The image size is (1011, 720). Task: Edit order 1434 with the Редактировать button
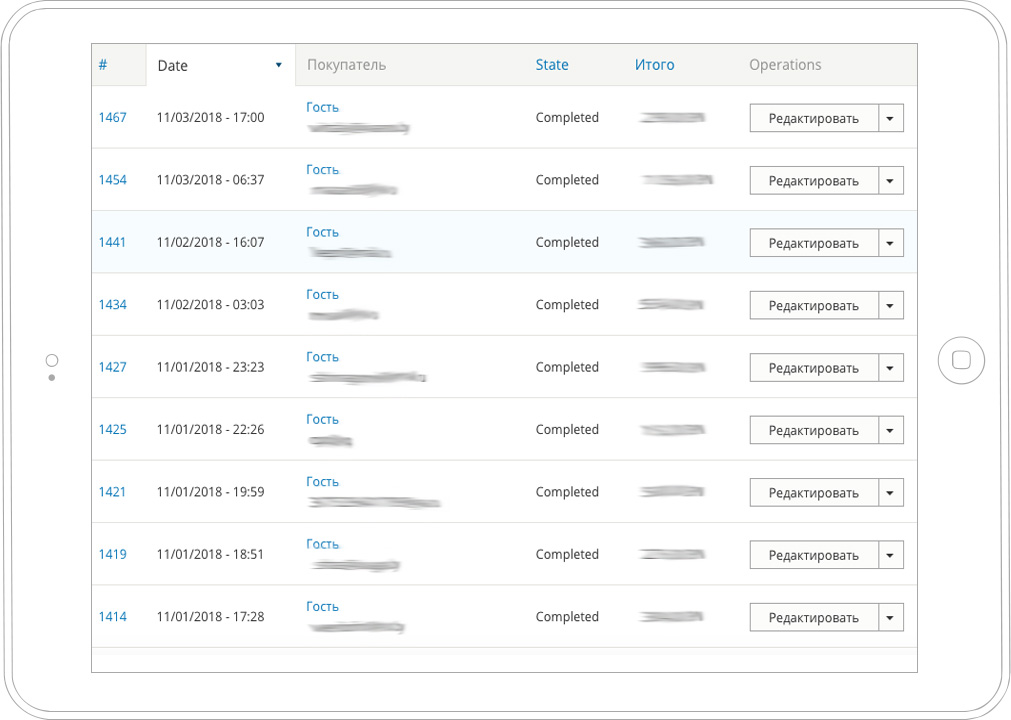tap(814, 306)
